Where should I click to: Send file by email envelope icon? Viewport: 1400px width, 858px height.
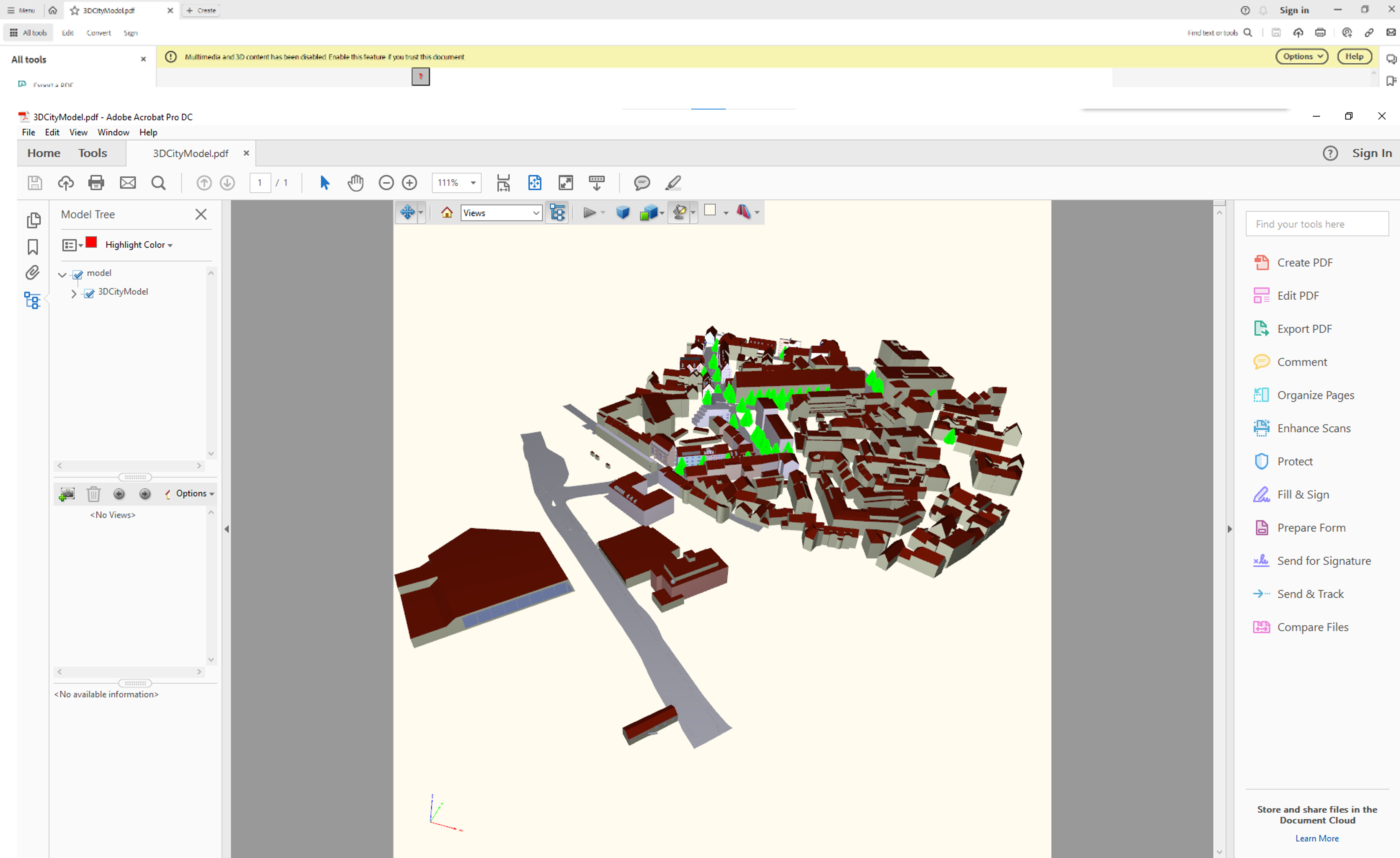128,182
